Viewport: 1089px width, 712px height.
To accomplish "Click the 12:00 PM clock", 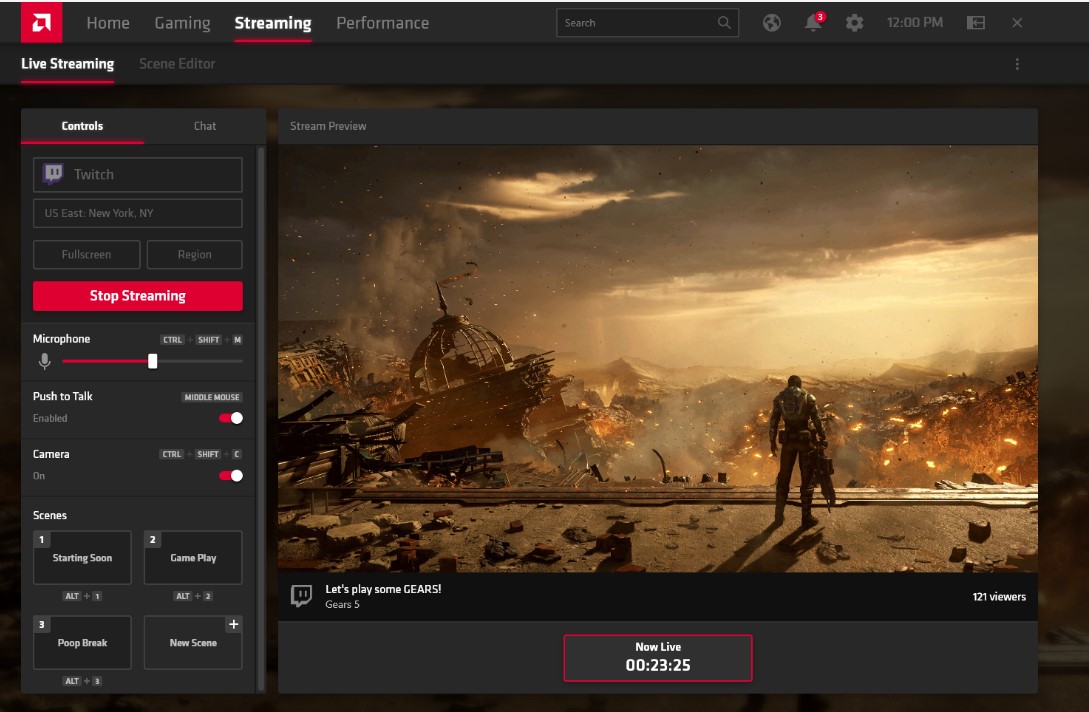I will 915,23.
